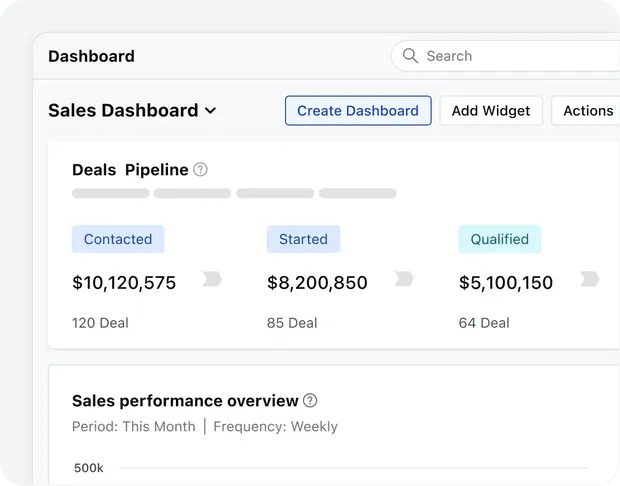The height and width of the screenshot is (486, 620).
Task: Expand the Sales Dashboard dropdown chevron
Action: (x=211, y=111)
